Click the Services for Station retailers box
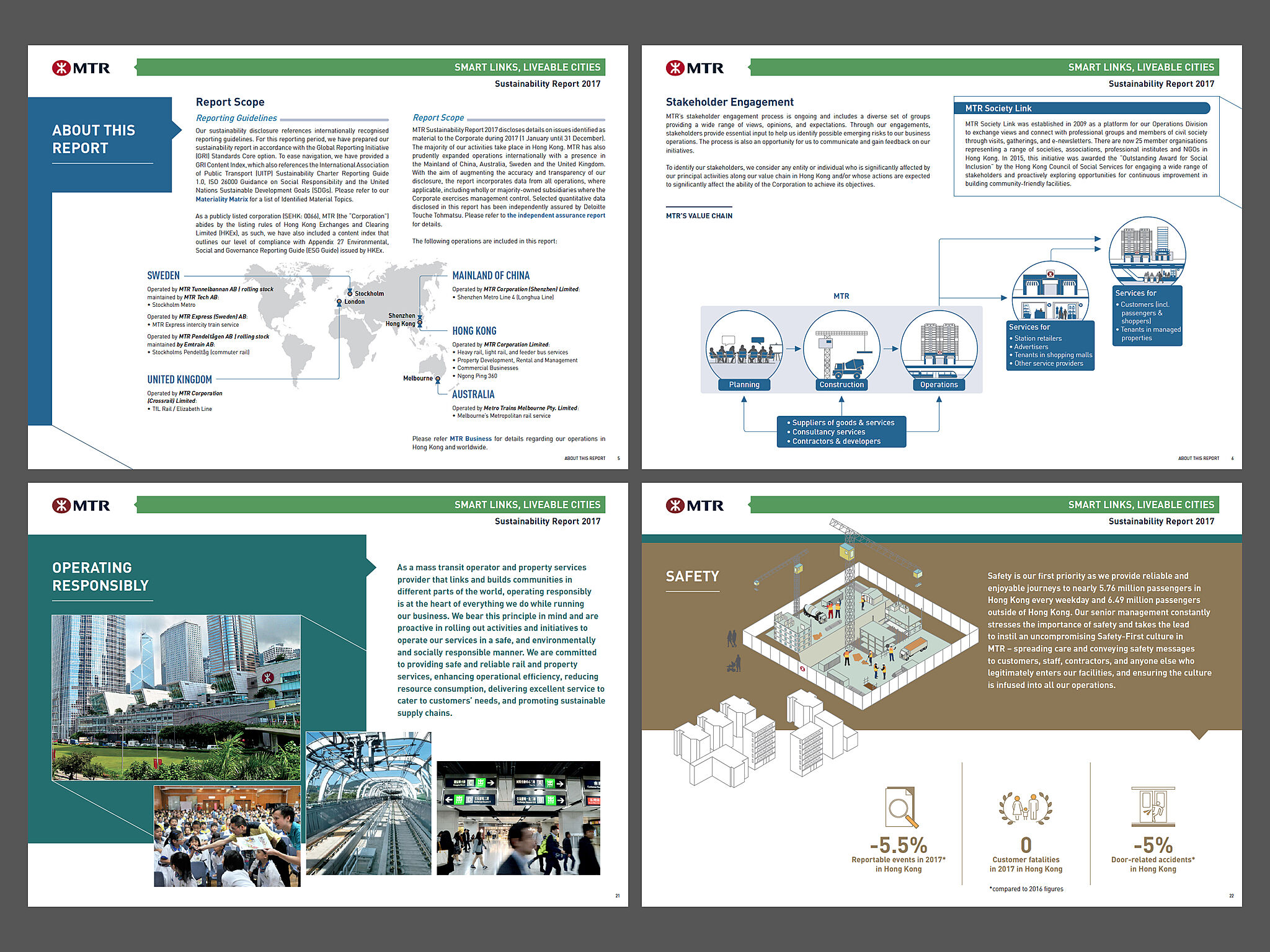The height and width of the screenshot is (952, 1270). (1050, 345)
